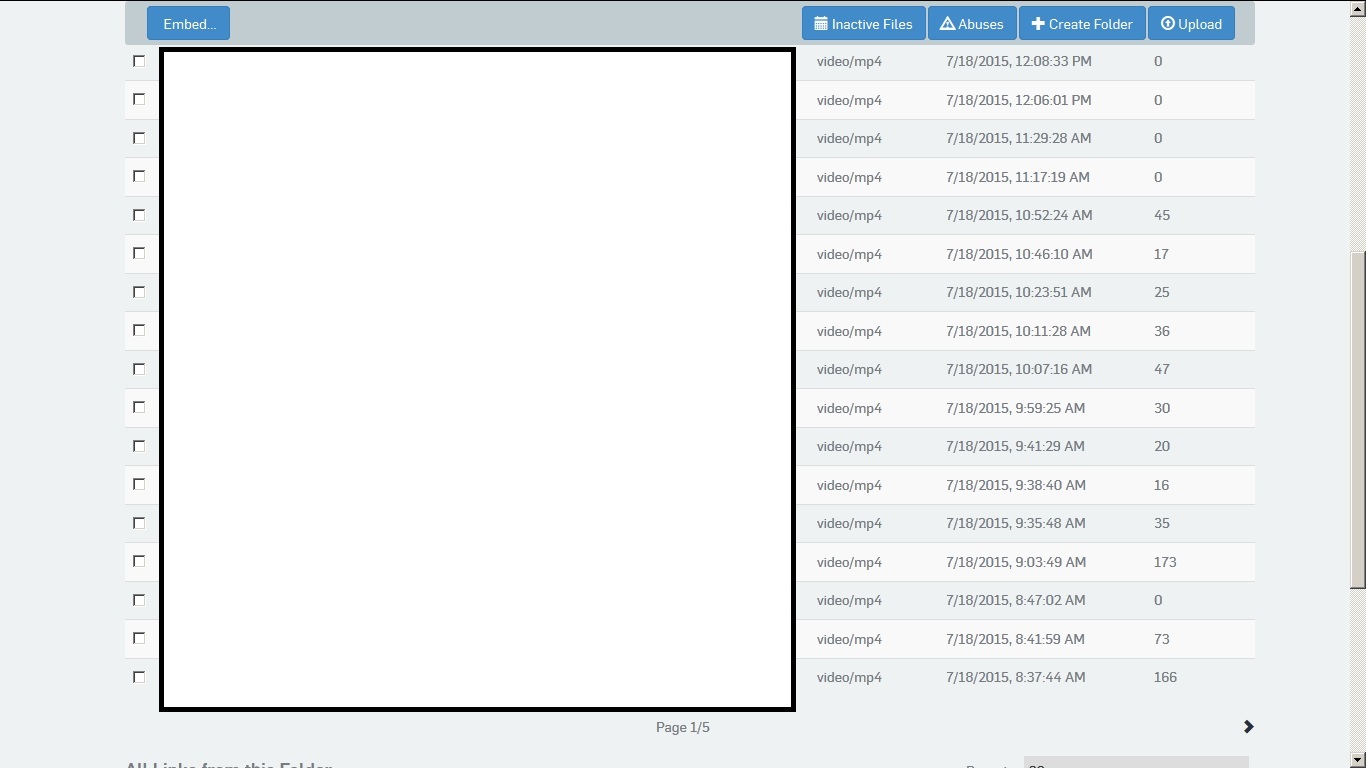
Task: Click download count 45
Action: [1162, 215]
